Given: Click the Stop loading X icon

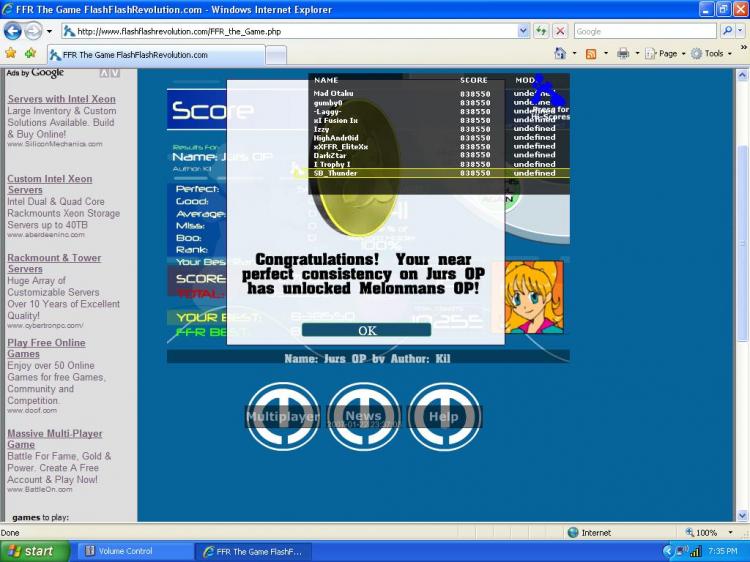Looking at the screenshot, I should [x=560, y=32].
